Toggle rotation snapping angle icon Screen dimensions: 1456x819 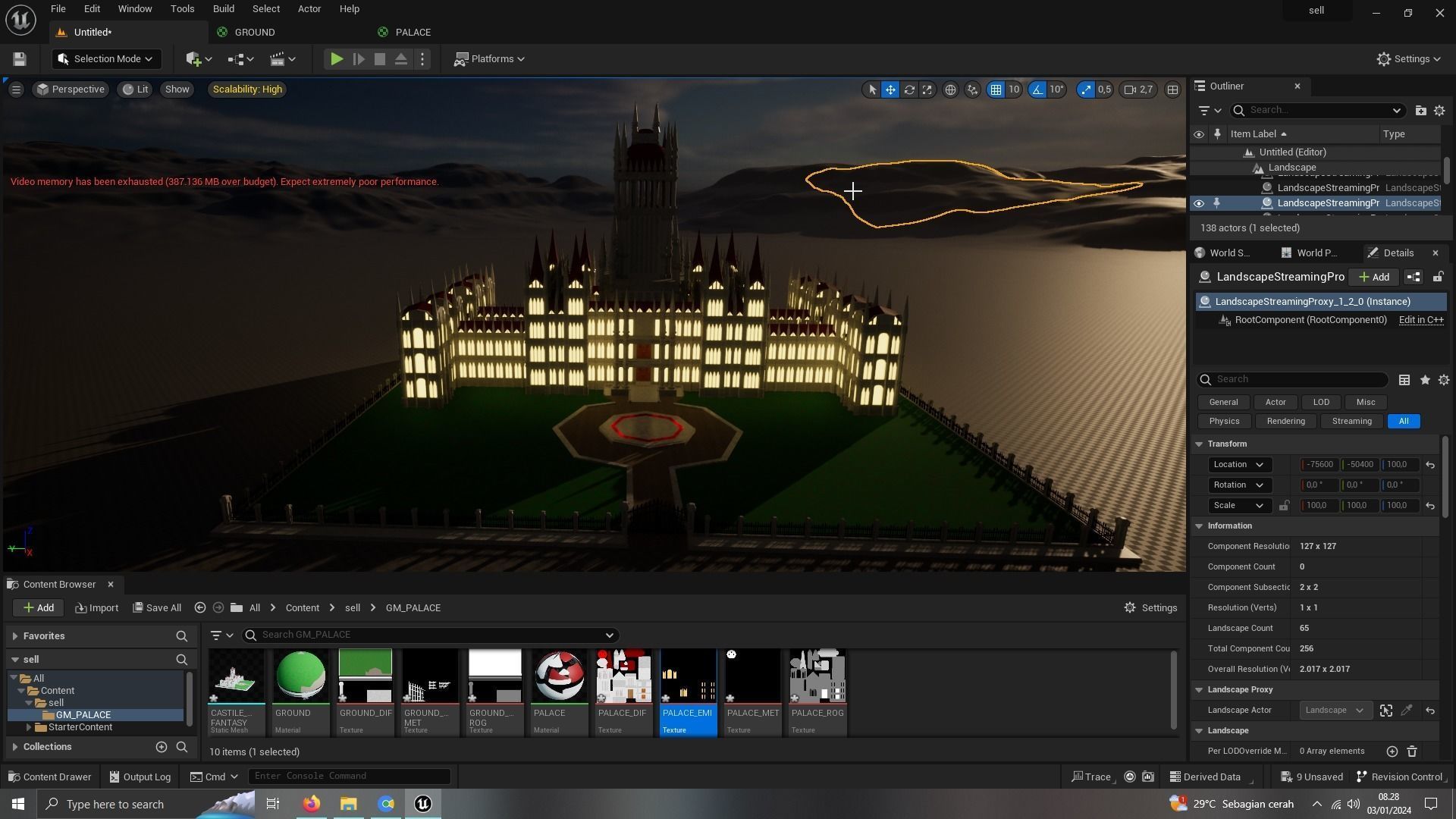(x=1037, y=89)
